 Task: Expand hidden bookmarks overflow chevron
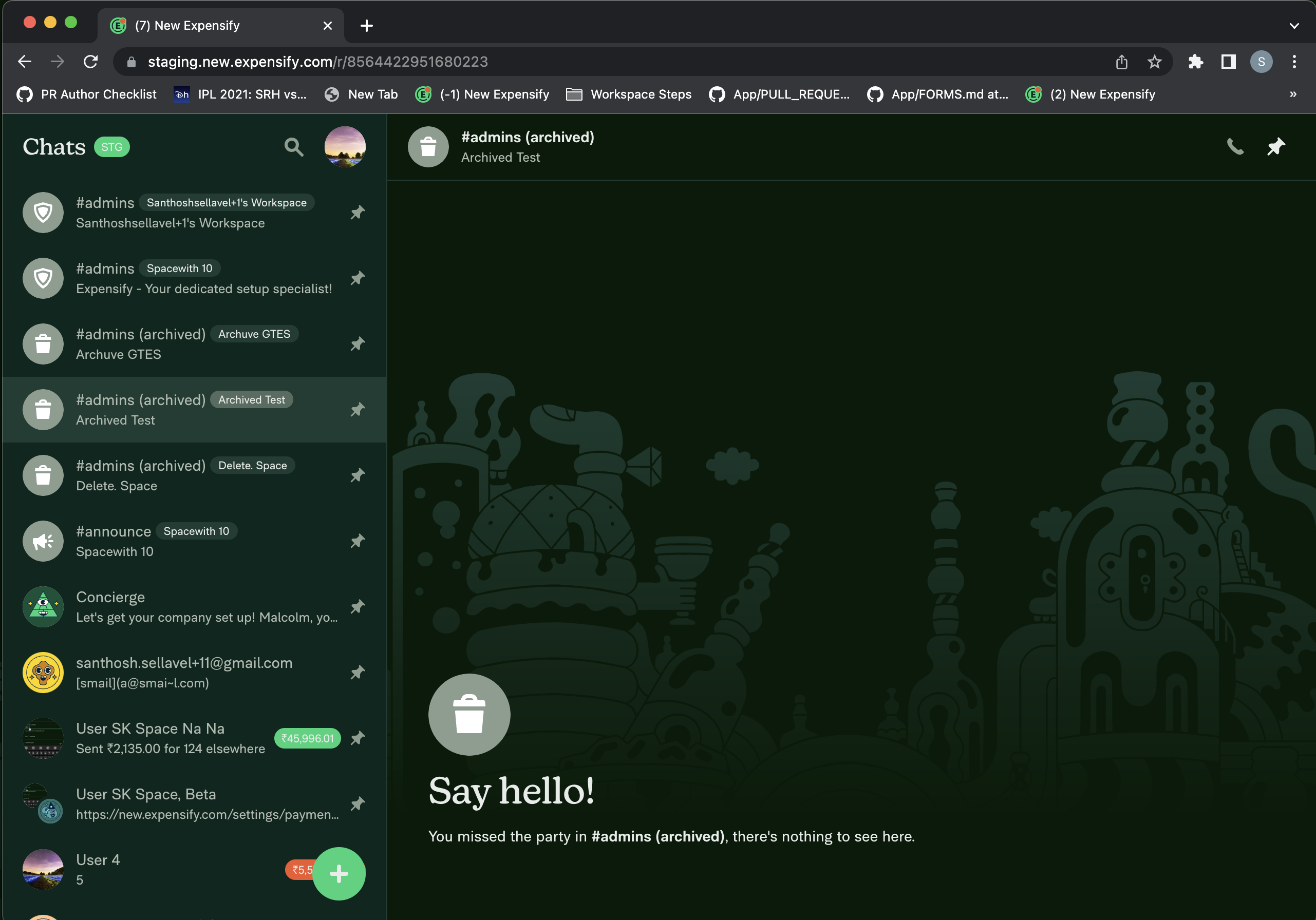coord(1292,94)
